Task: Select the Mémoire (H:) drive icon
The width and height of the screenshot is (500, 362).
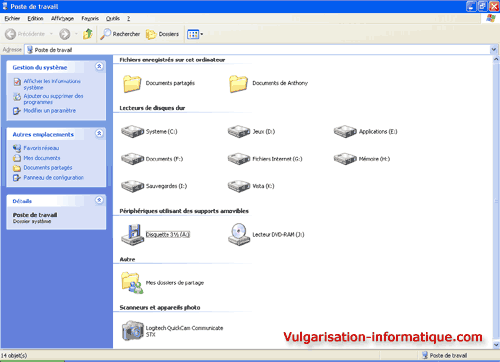Action: (x=345, y=159)
